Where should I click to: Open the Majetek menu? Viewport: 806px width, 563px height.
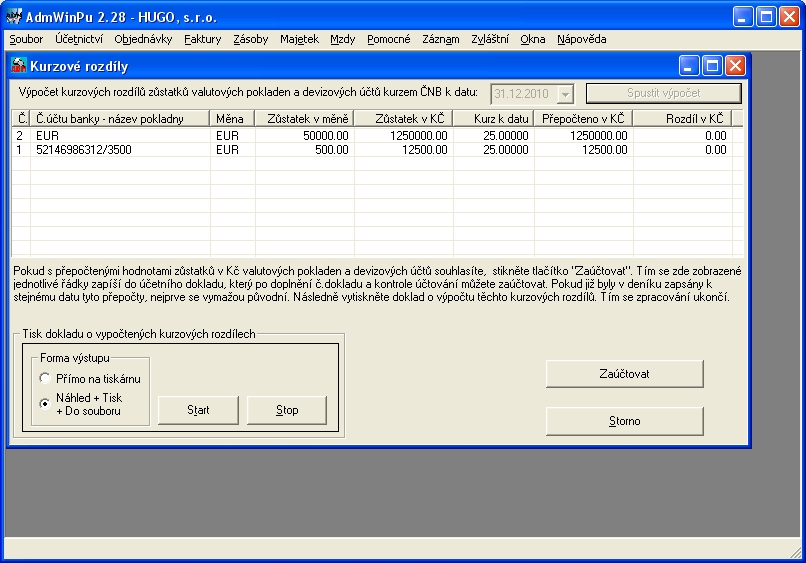pyautogui.click(x=299, y=39)
